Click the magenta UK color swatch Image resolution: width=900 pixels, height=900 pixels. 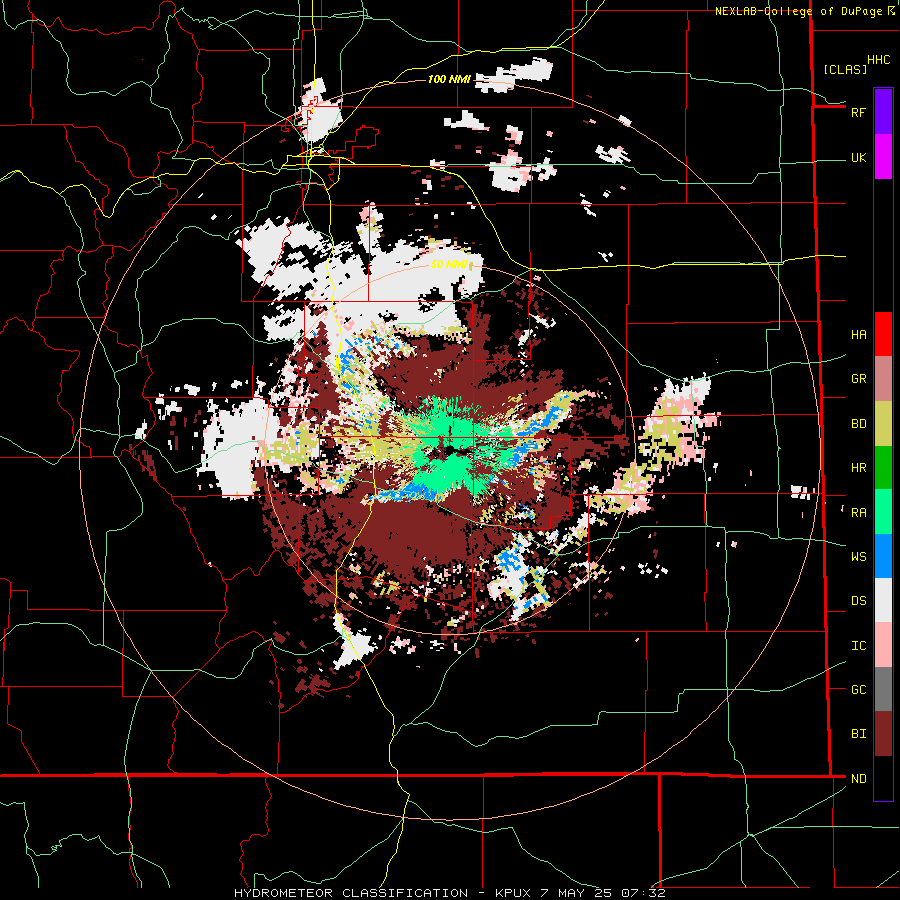tap(883, 157)
